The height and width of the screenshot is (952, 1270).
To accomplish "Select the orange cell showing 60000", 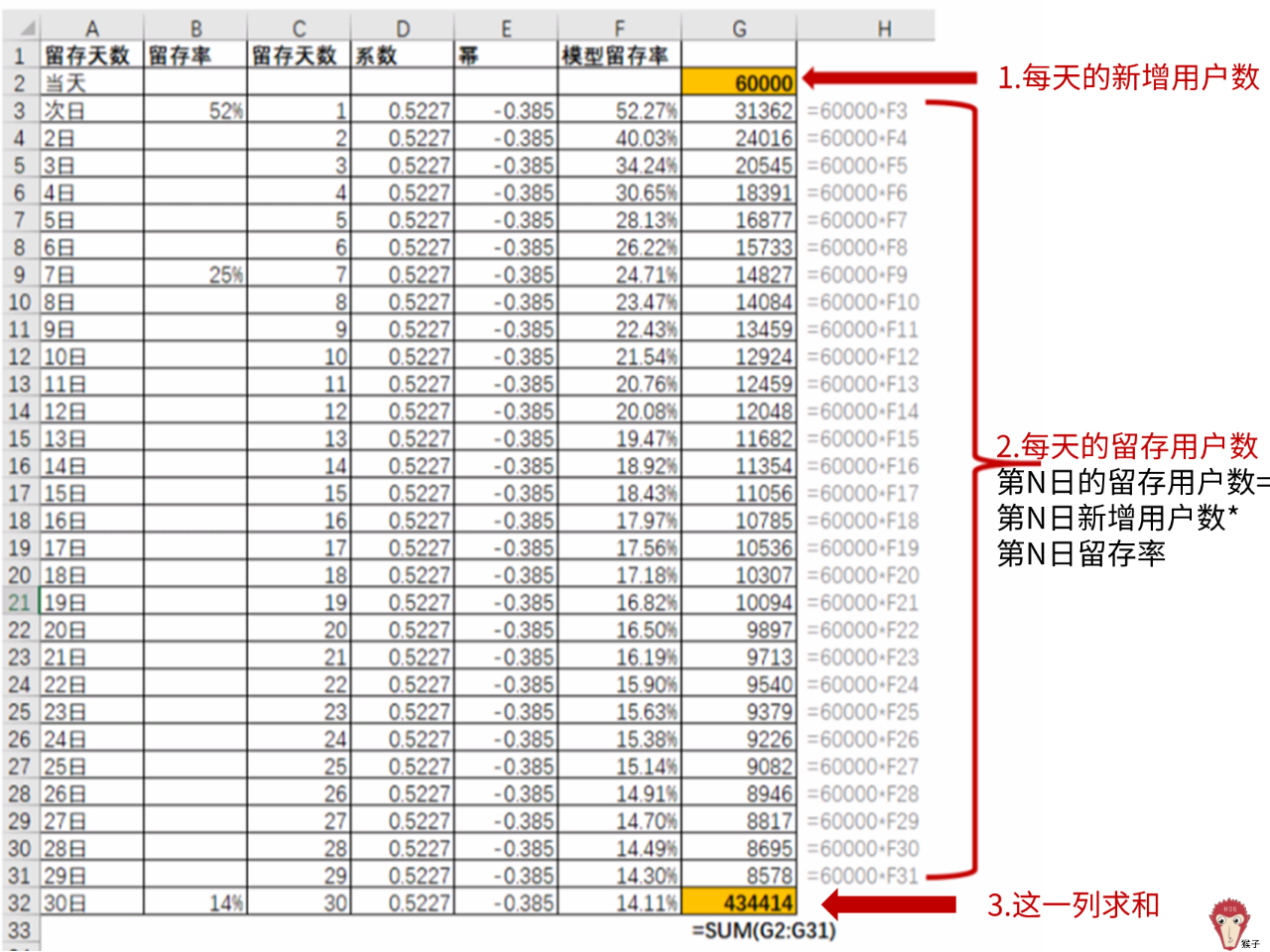I will (x=740, y=82).
